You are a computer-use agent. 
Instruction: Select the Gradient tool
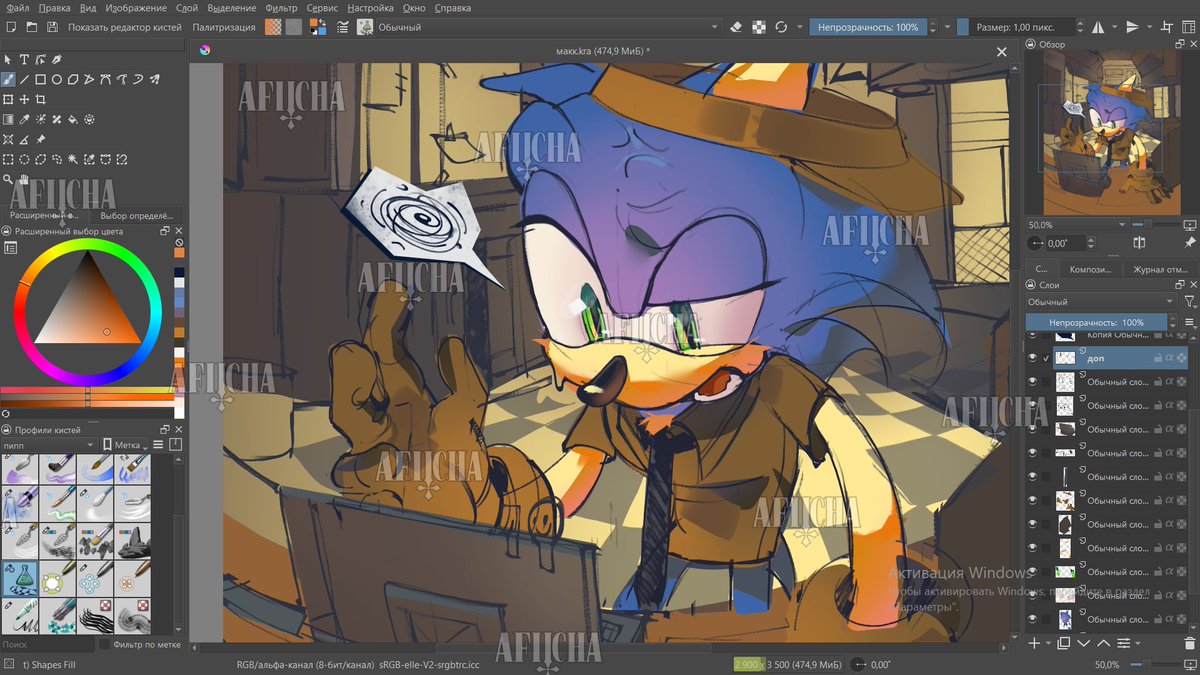tap(7, 119)
